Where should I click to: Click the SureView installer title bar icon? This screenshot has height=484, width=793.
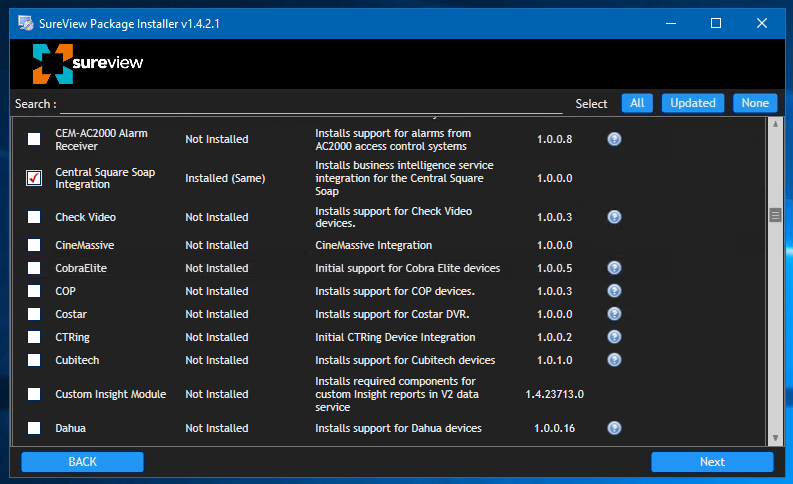(x=25, y=23)
